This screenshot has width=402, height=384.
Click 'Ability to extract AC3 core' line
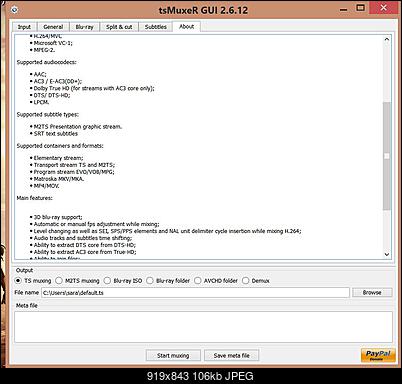click(85, 252)
